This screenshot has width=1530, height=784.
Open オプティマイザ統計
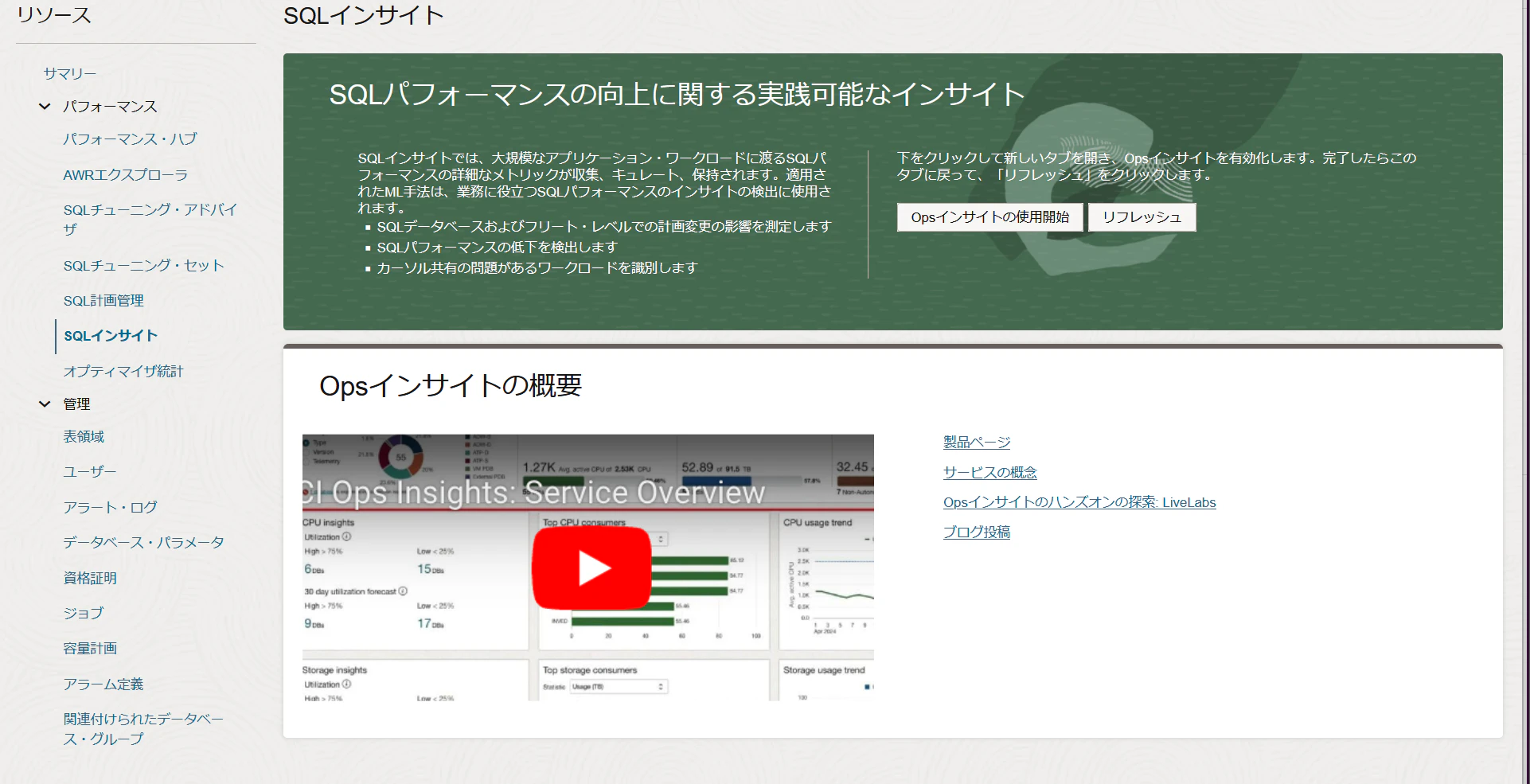coord(123,372)
